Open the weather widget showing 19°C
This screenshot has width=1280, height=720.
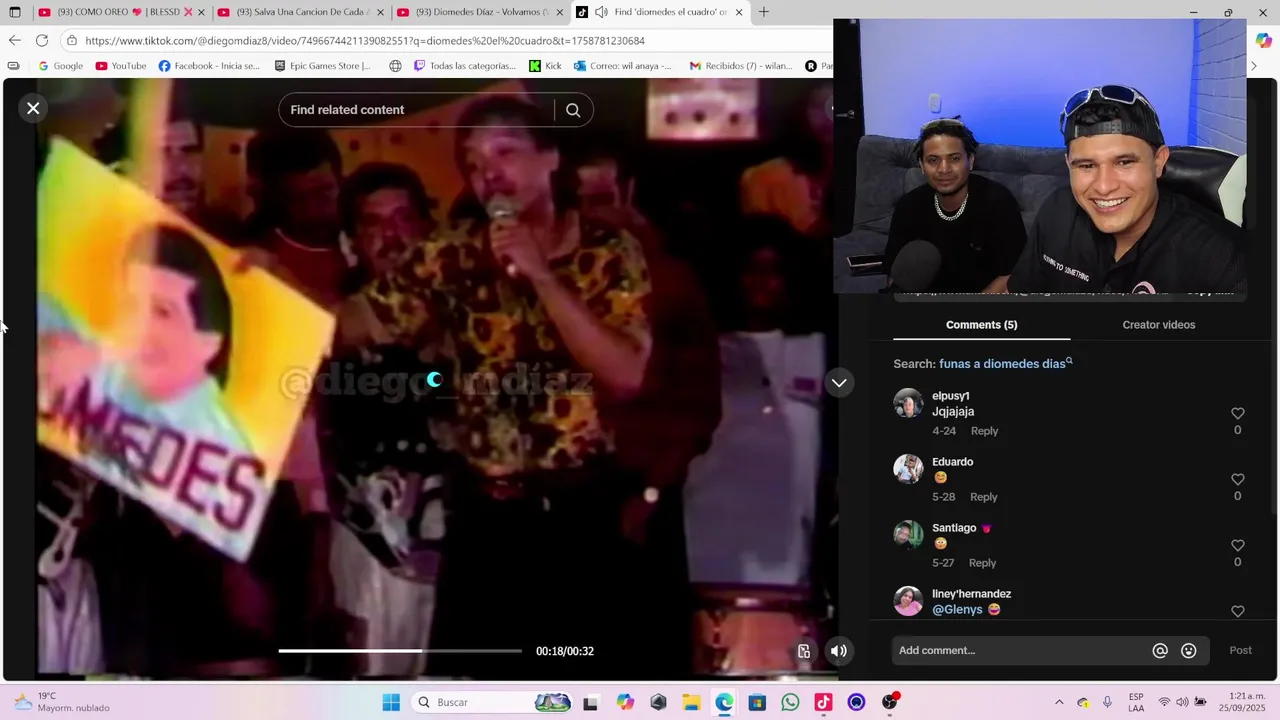(62, 702)
